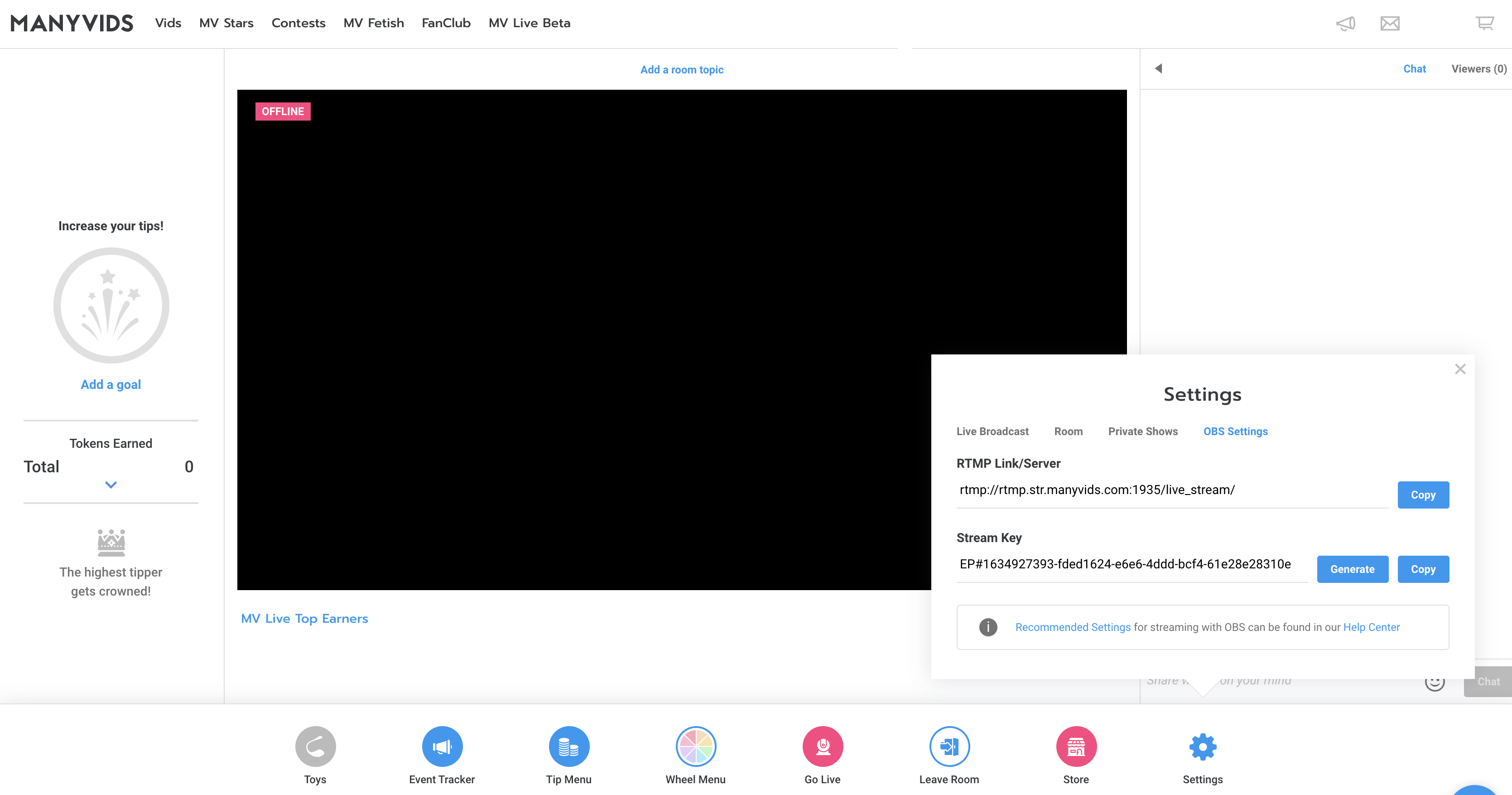Open the Tip Menu coins icon
Image resolution: width=1512 pixels, height=795 pixels.
point(568,746)
